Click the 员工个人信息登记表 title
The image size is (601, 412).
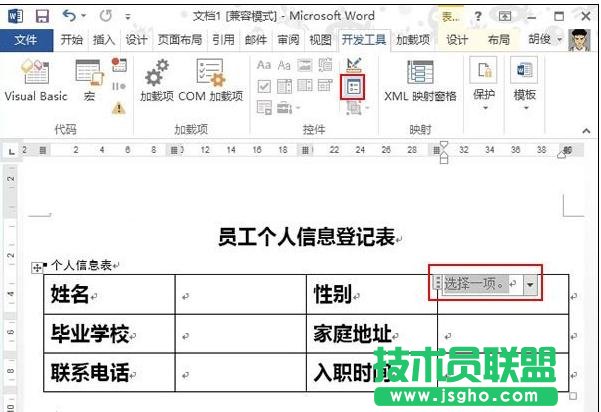[x=306, y=236]
